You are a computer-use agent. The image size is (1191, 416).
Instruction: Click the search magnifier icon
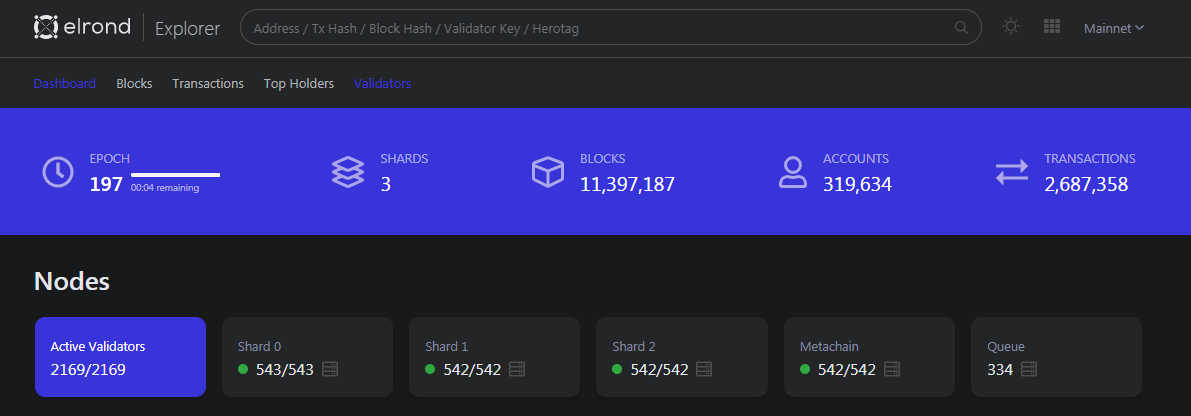click(x=962, y=28)
